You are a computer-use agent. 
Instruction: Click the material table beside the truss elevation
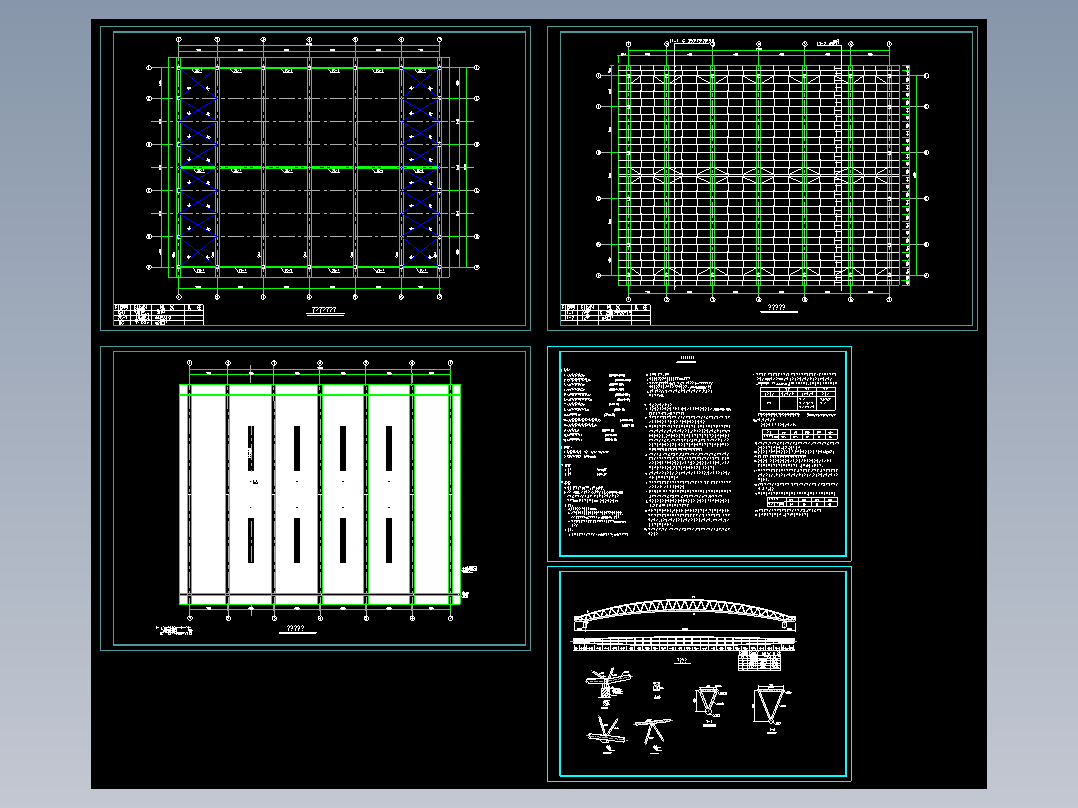coord(760,660)
